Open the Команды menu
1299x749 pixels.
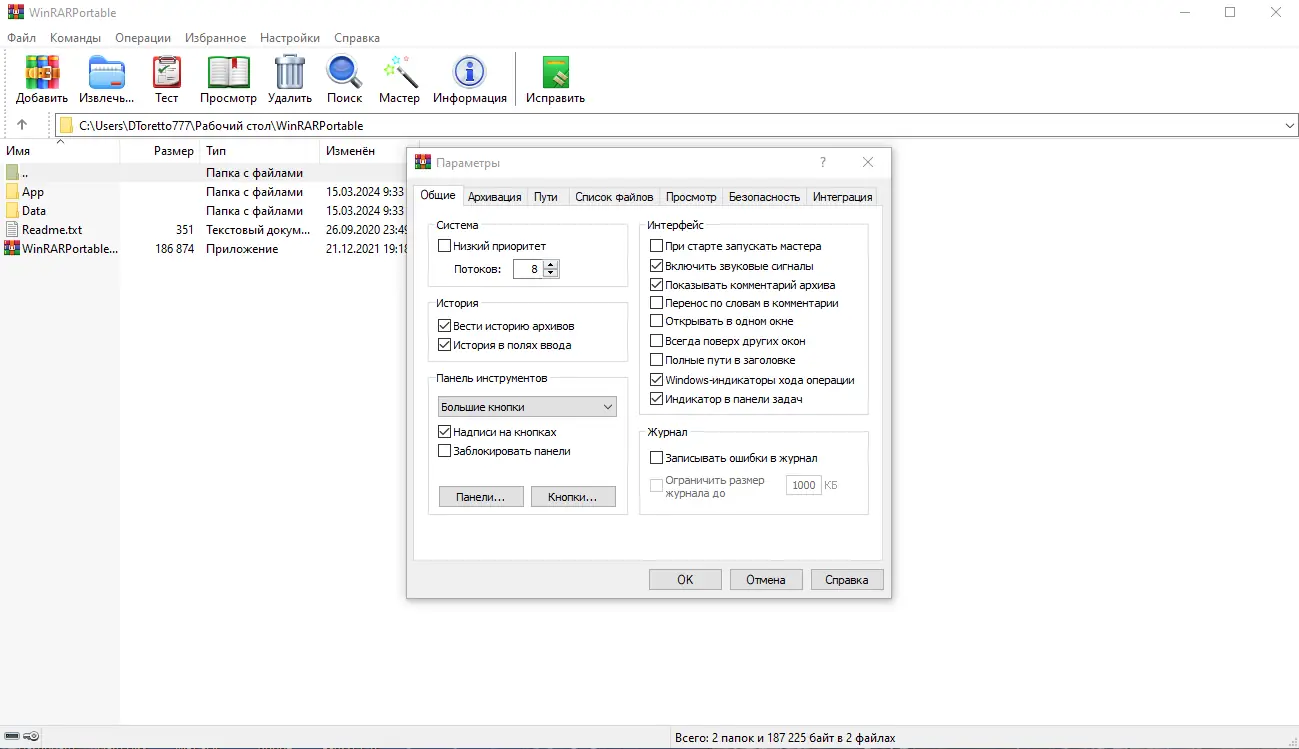75,38
